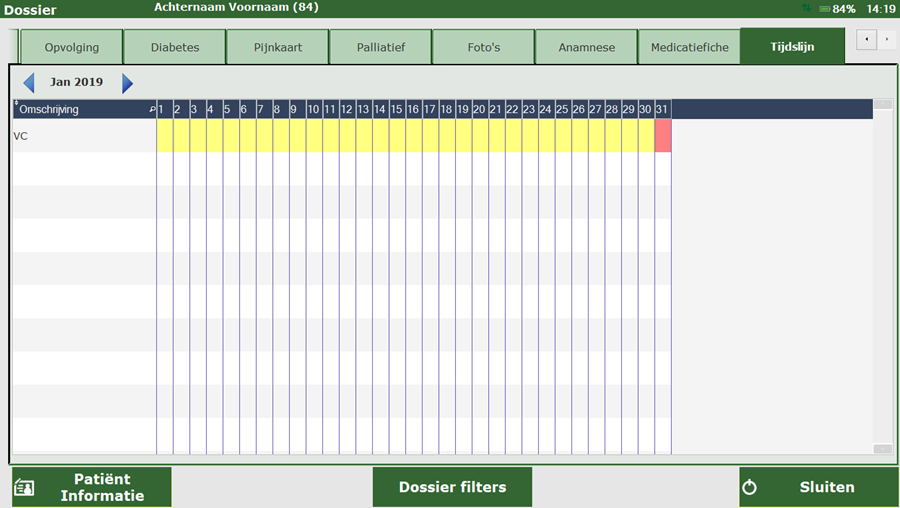The width and height of the screenshot is (900, 508).
Task: Go to next month with right arrow
Action: (127, 83)
